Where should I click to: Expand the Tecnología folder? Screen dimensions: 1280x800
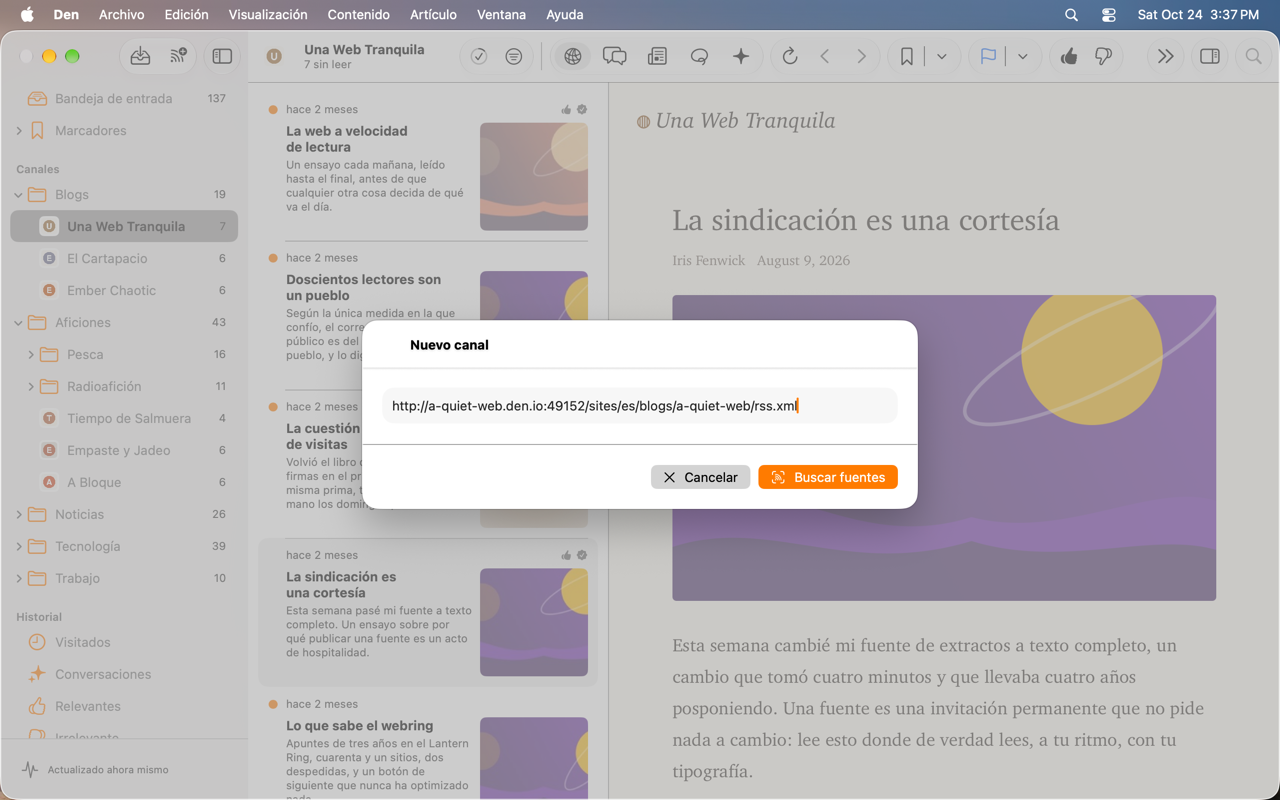coord(19,547)
